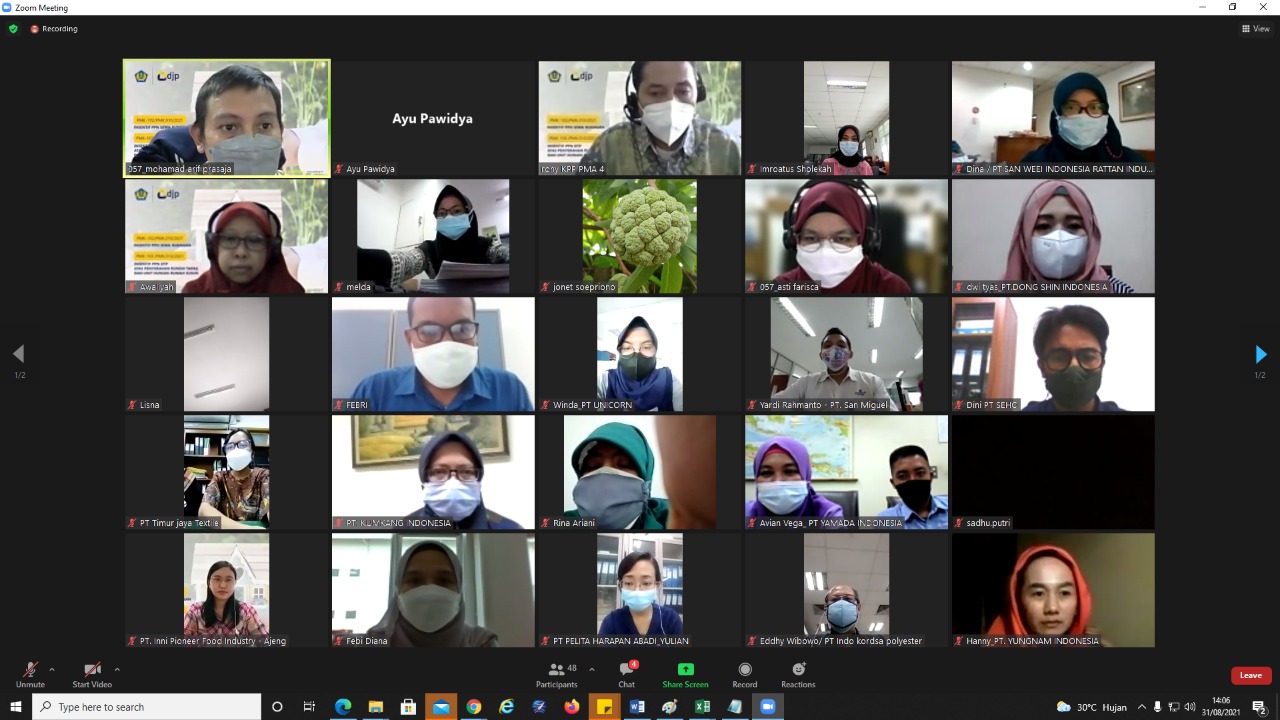Open Excel from the taskbar

(x=702, y=707)
